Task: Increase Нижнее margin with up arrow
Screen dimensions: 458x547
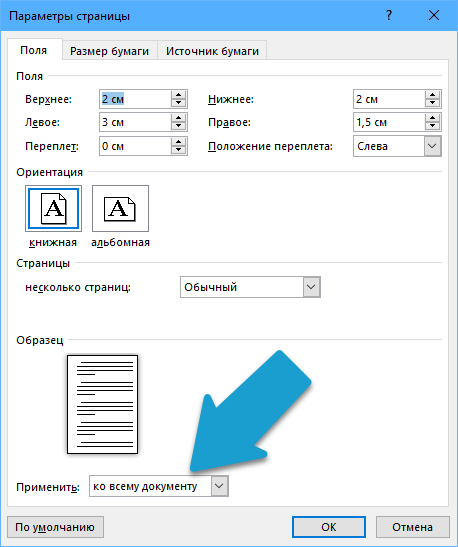Action: point(432,95)
